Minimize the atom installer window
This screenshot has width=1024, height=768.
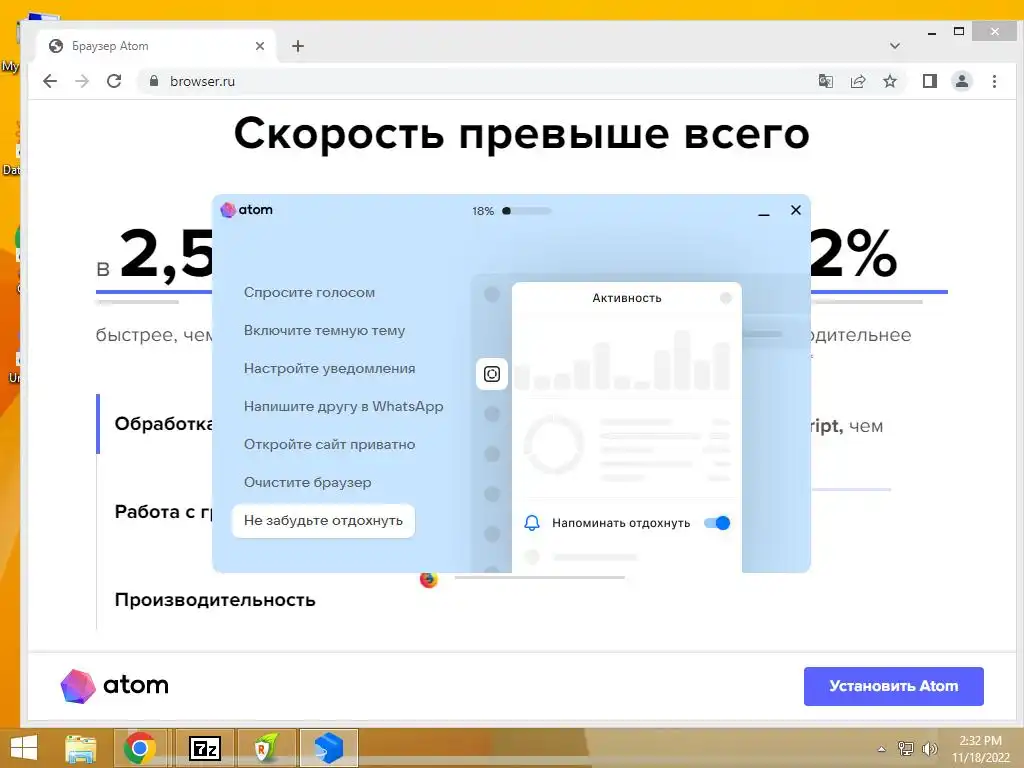pos(763,212)
